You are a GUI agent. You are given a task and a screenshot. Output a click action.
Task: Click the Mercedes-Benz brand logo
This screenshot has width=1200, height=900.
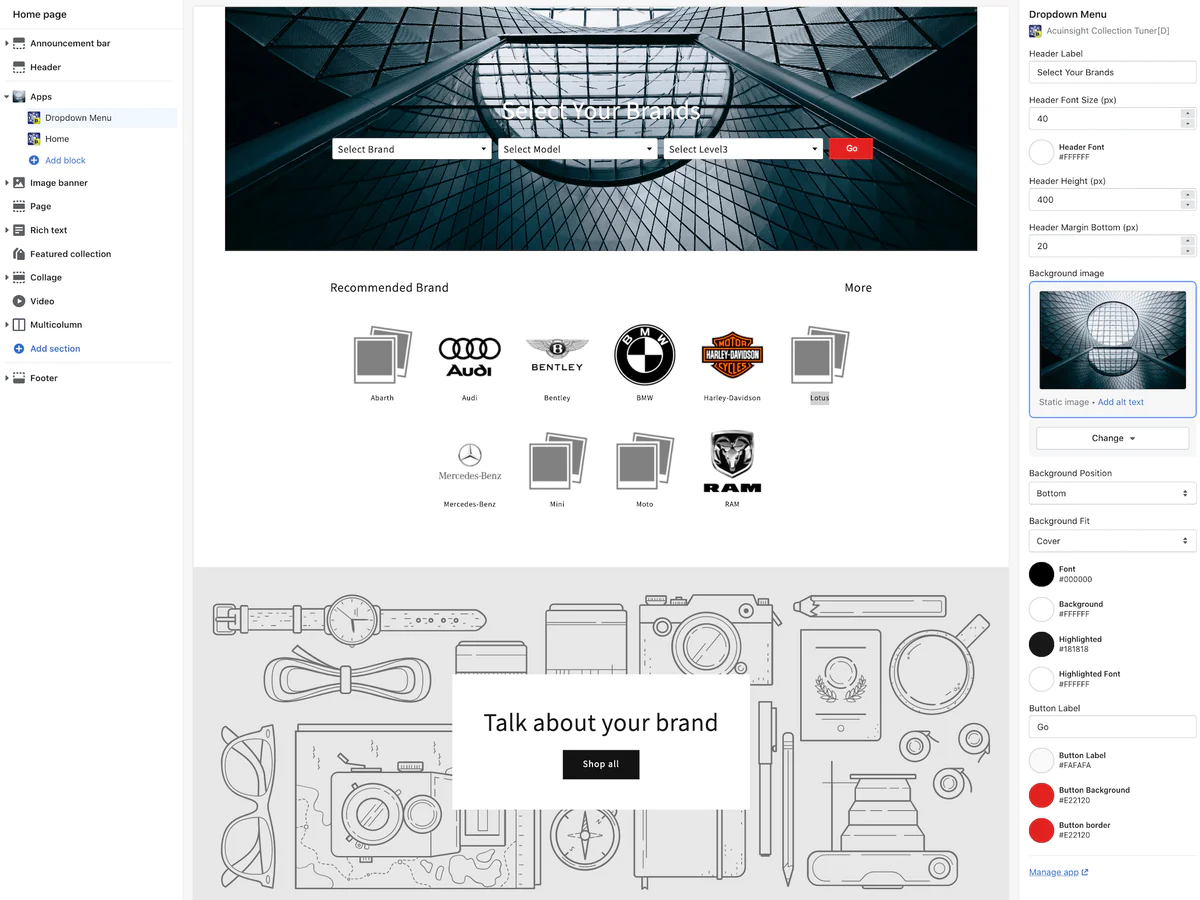click(470, 462)
